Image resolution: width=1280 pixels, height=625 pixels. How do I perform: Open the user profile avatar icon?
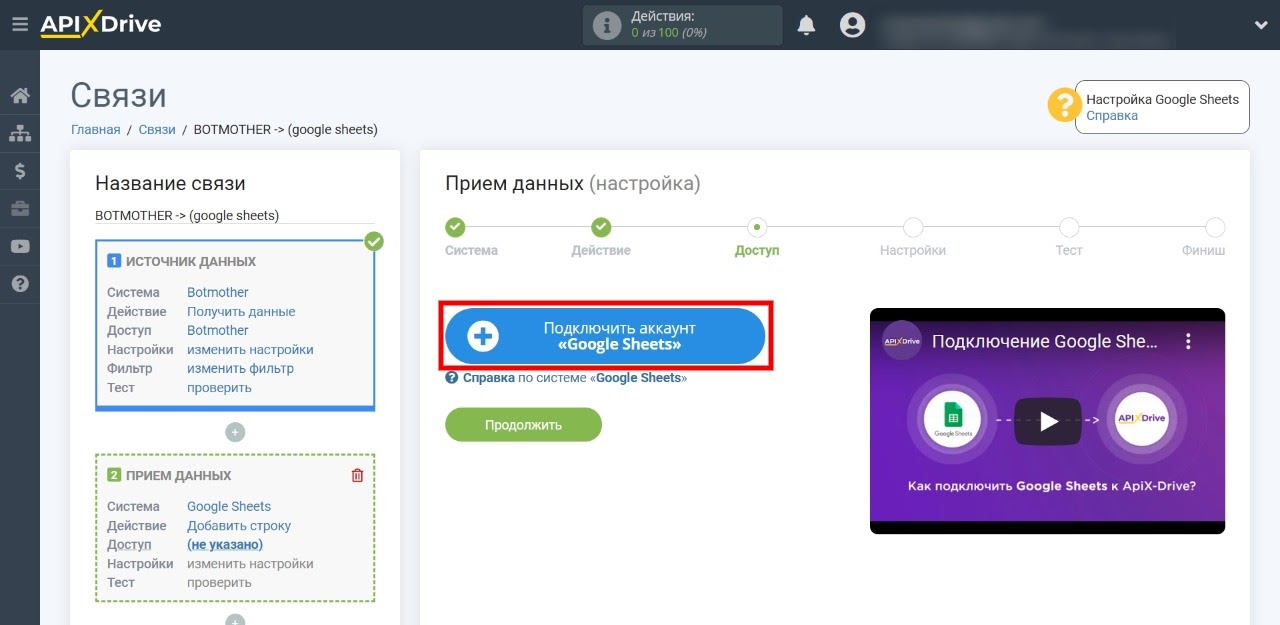tap(852, 25)
